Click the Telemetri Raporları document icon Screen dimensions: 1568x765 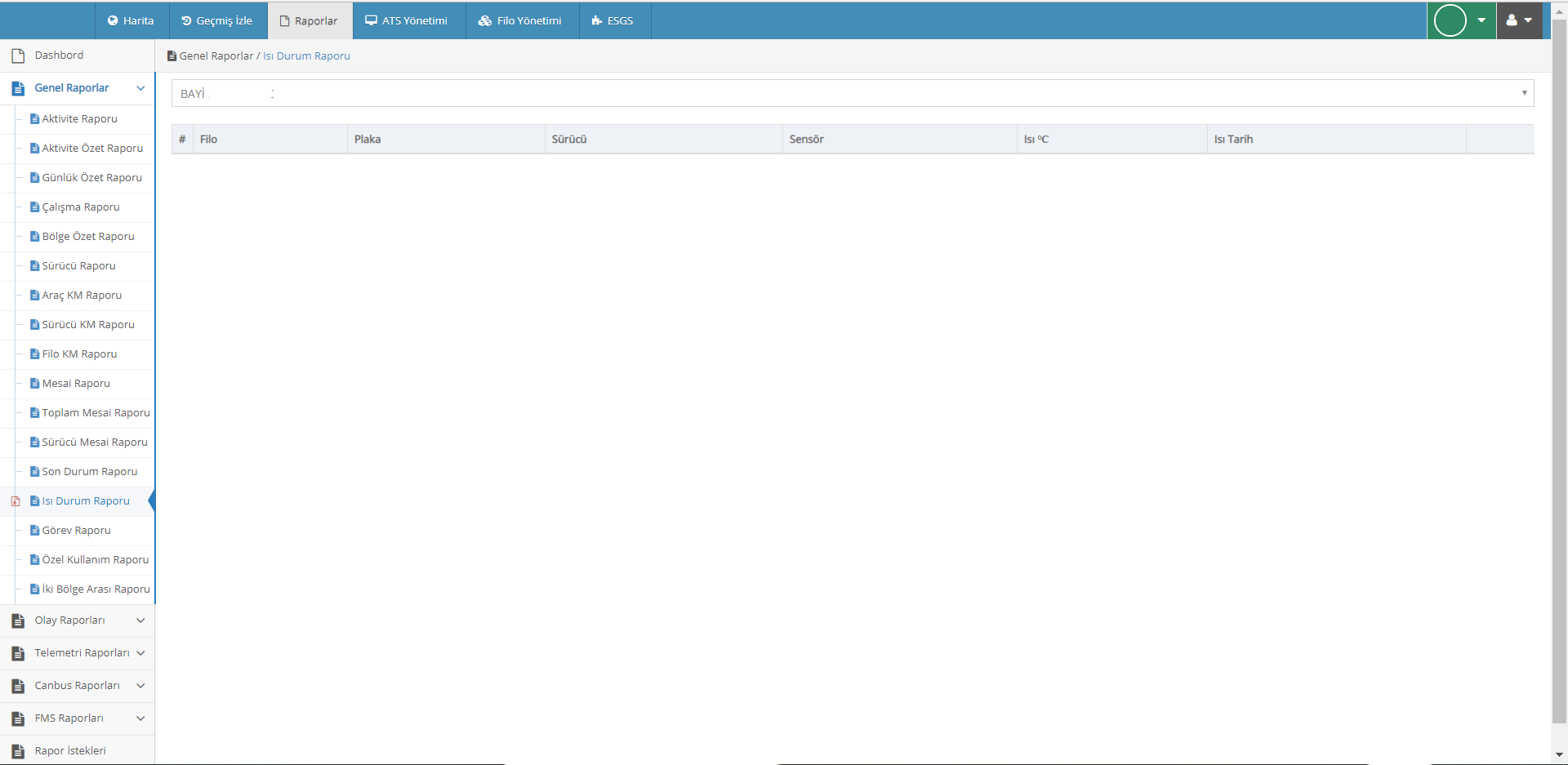coord(18,653)
